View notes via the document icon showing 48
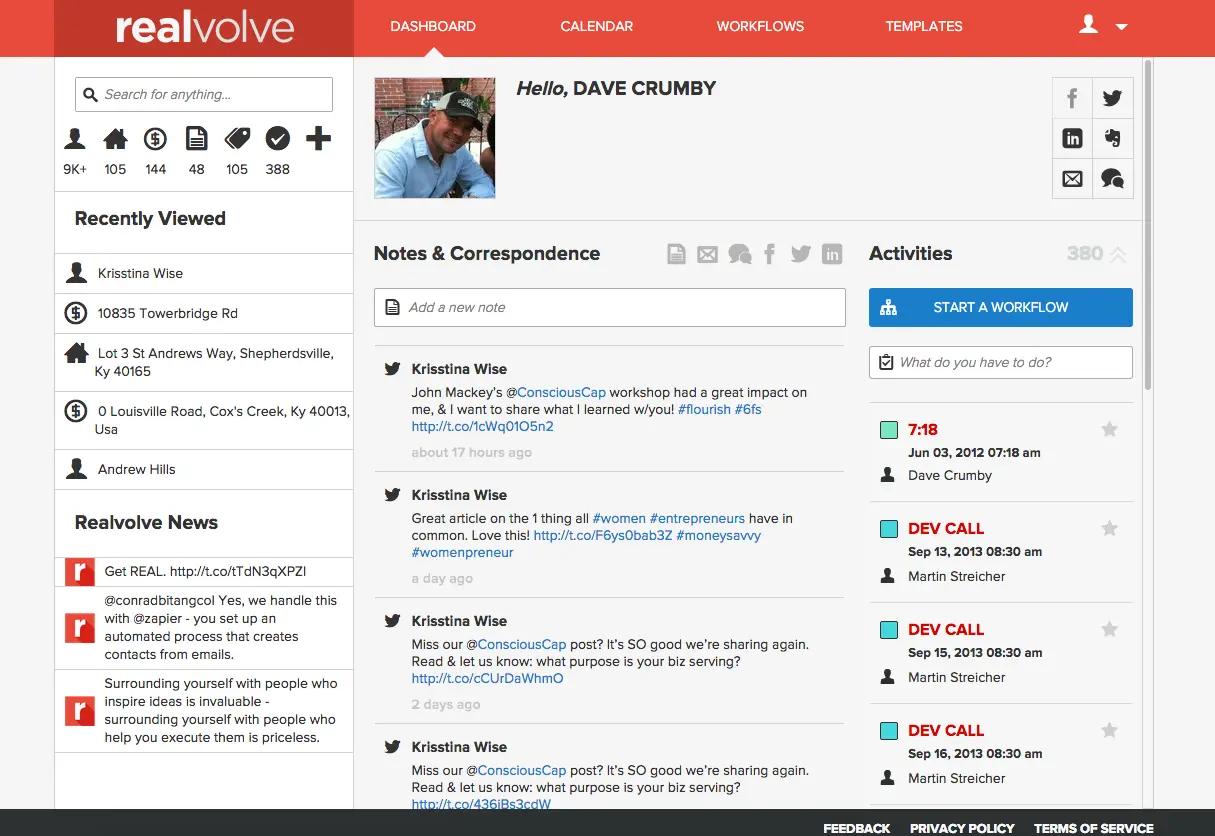This screenshot has height=836, width=1215. pyautogui.click(x=196, y=141)
